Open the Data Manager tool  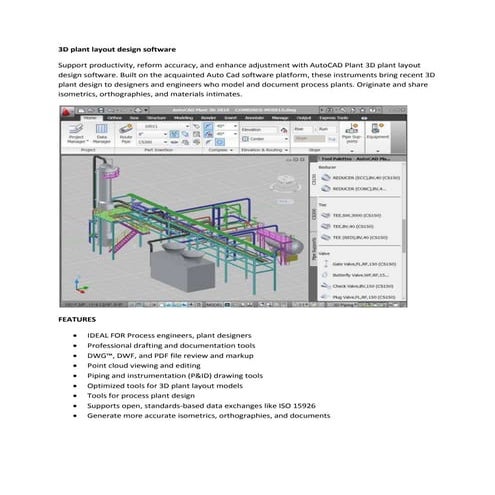click(x=101, y=133)
